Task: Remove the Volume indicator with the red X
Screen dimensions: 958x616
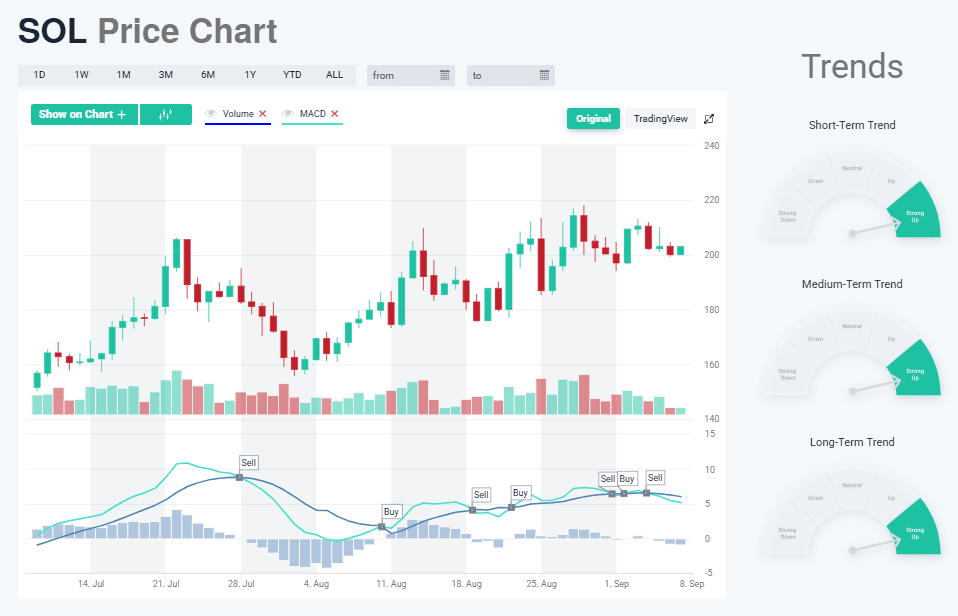Action: (263, 114)
